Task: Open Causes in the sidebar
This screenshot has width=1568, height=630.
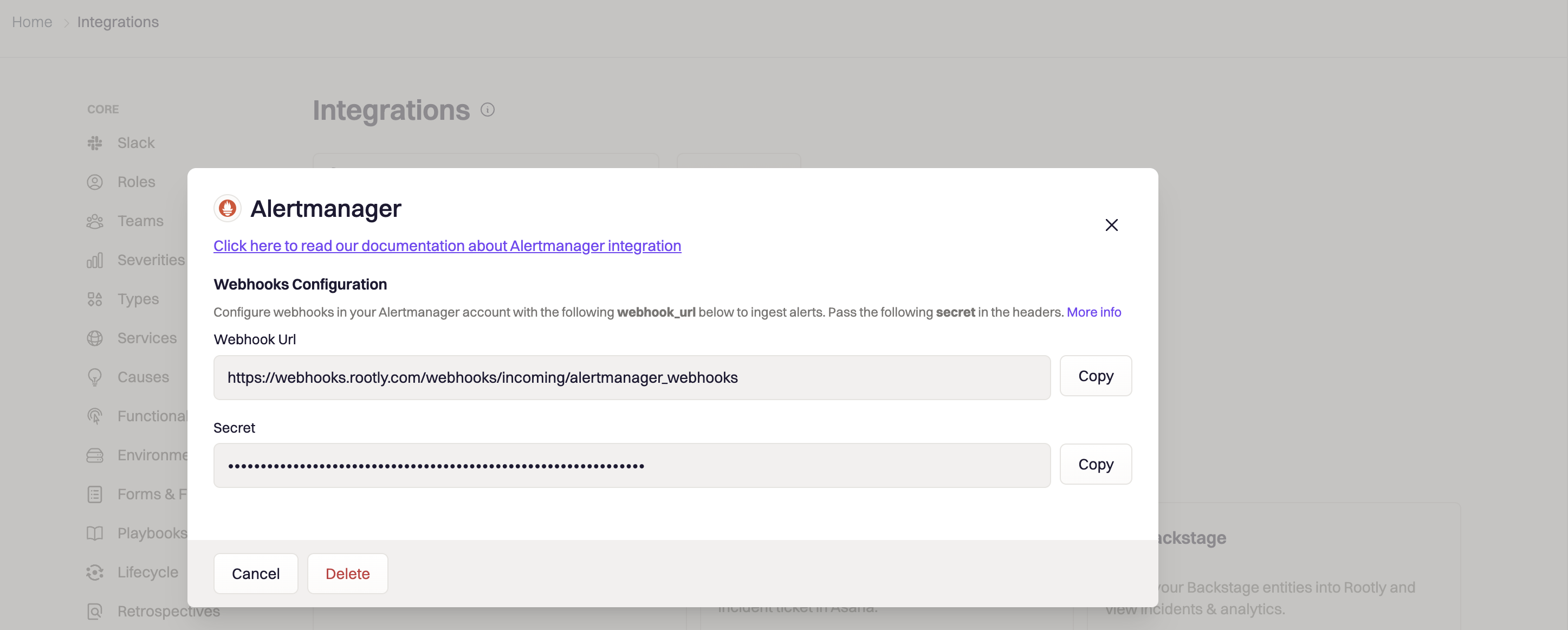Action: click(143, 377)
